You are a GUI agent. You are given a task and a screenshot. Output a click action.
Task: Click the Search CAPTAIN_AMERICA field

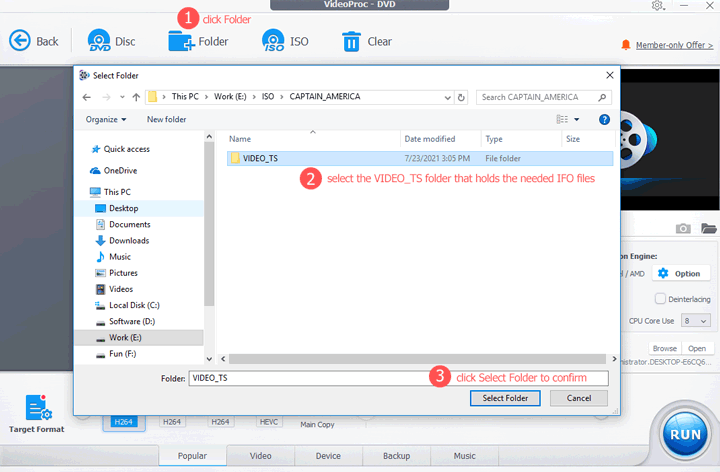point(544,97)
